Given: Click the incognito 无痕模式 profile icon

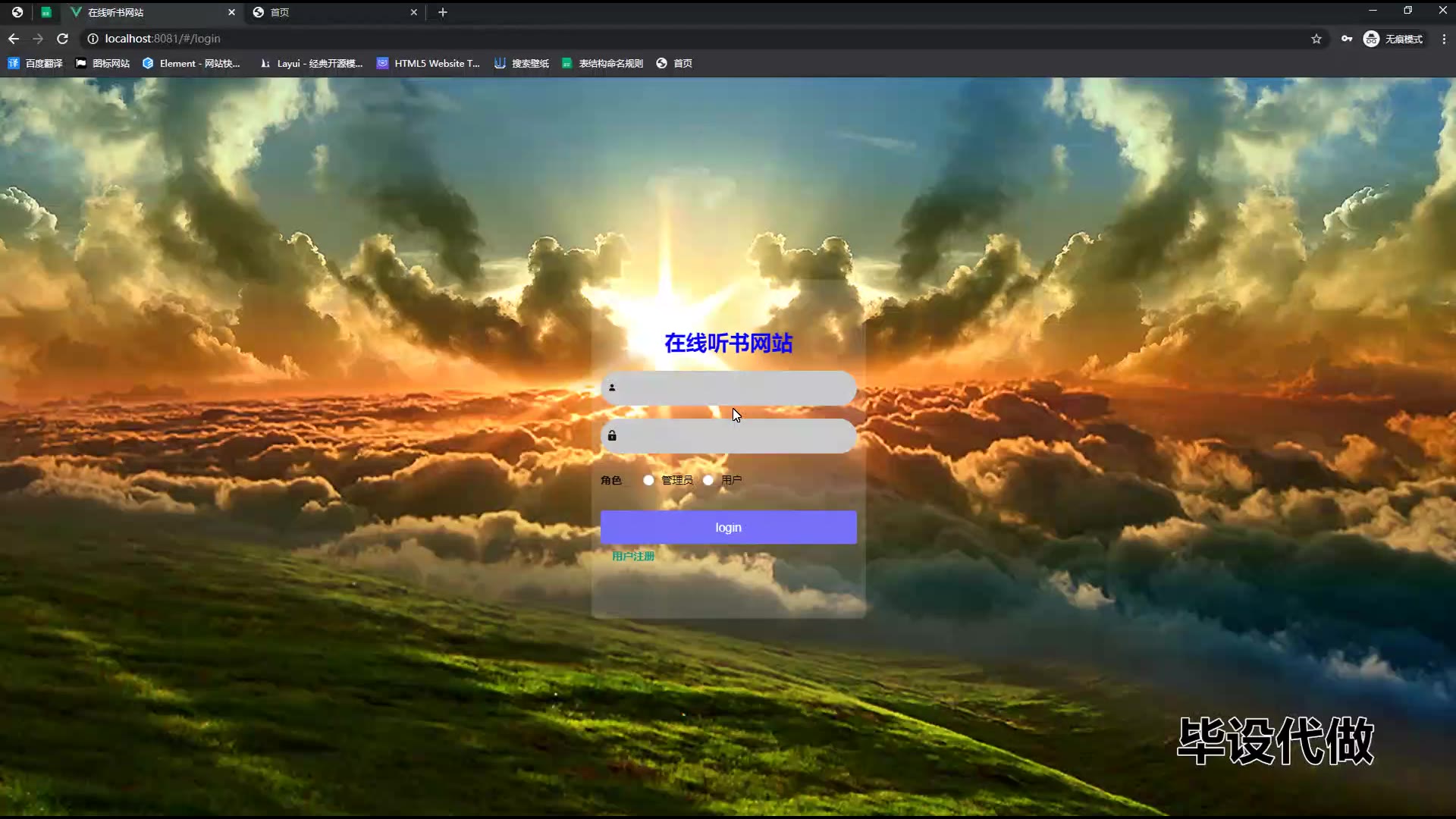Looking at the screenshot, I should pos(1393,39).
